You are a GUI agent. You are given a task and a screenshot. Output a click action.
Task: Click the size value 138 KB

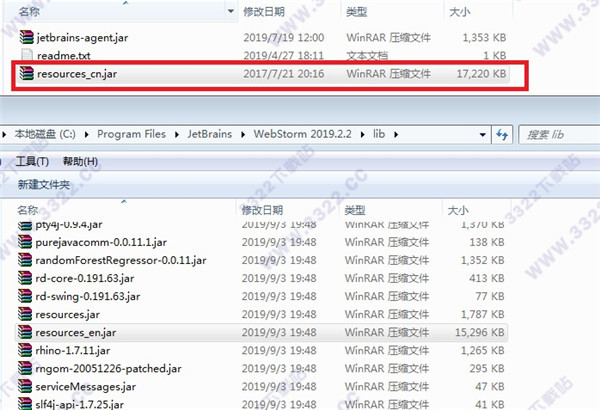coord(487,242)
